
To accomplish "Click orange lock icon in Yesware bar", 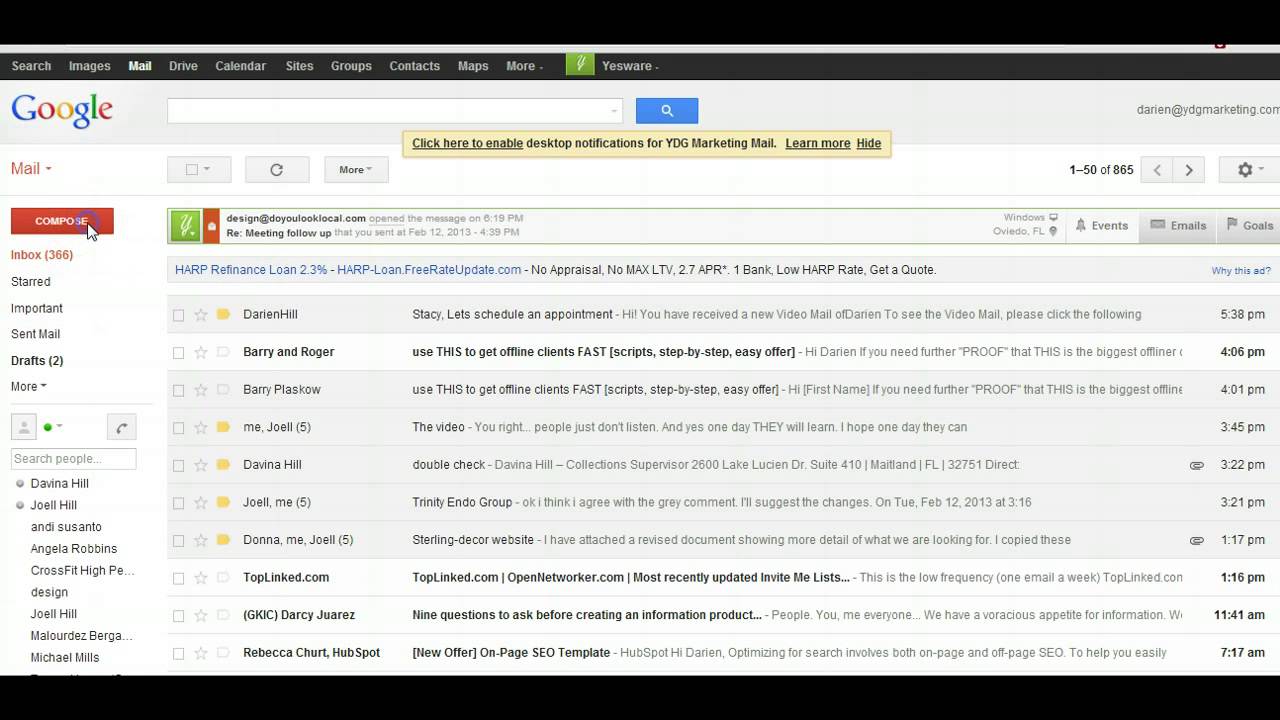I will point(211,226).
